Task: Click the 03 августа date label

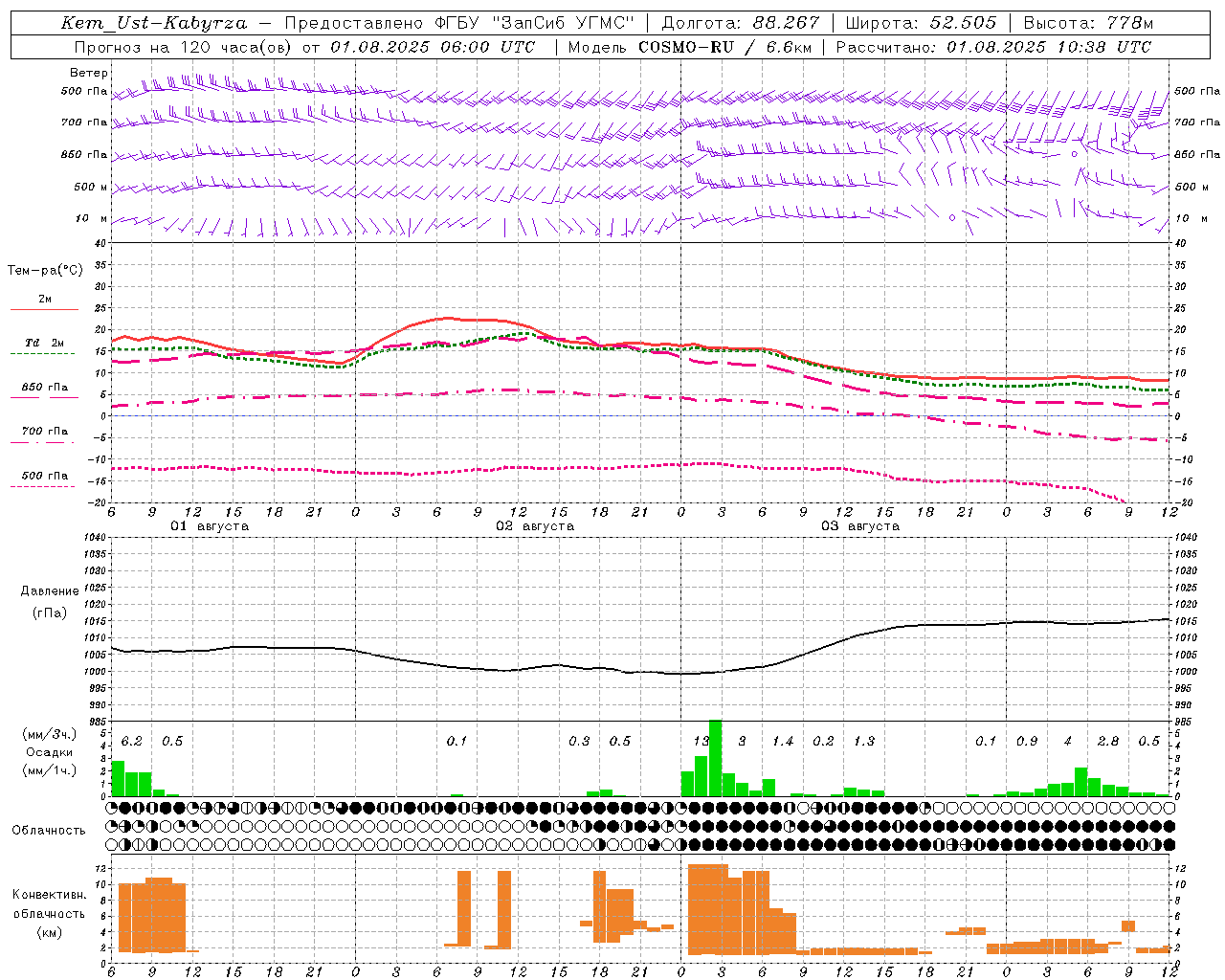Action: coord(860,526)
